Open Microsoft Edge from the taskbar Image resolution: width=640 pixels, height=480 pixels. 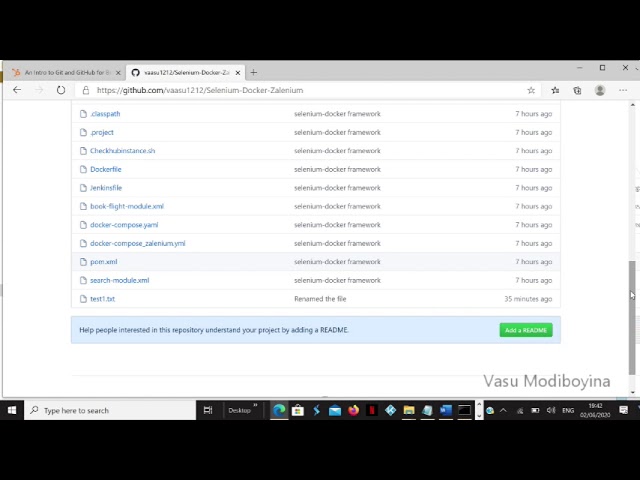pyautogui.click(x=279, y=410)
